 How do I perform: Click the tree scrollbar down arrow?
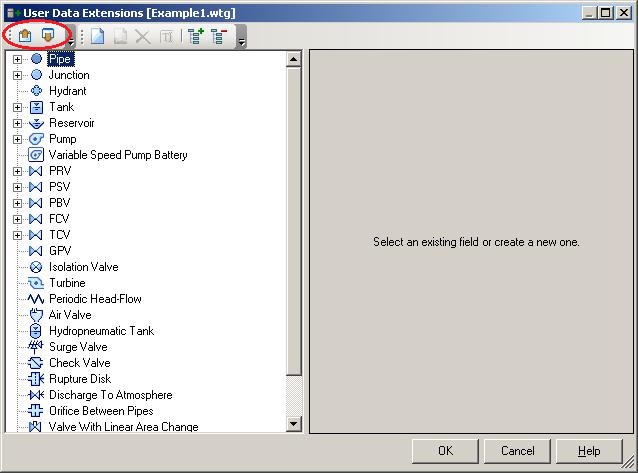click(x=293, y=424)
